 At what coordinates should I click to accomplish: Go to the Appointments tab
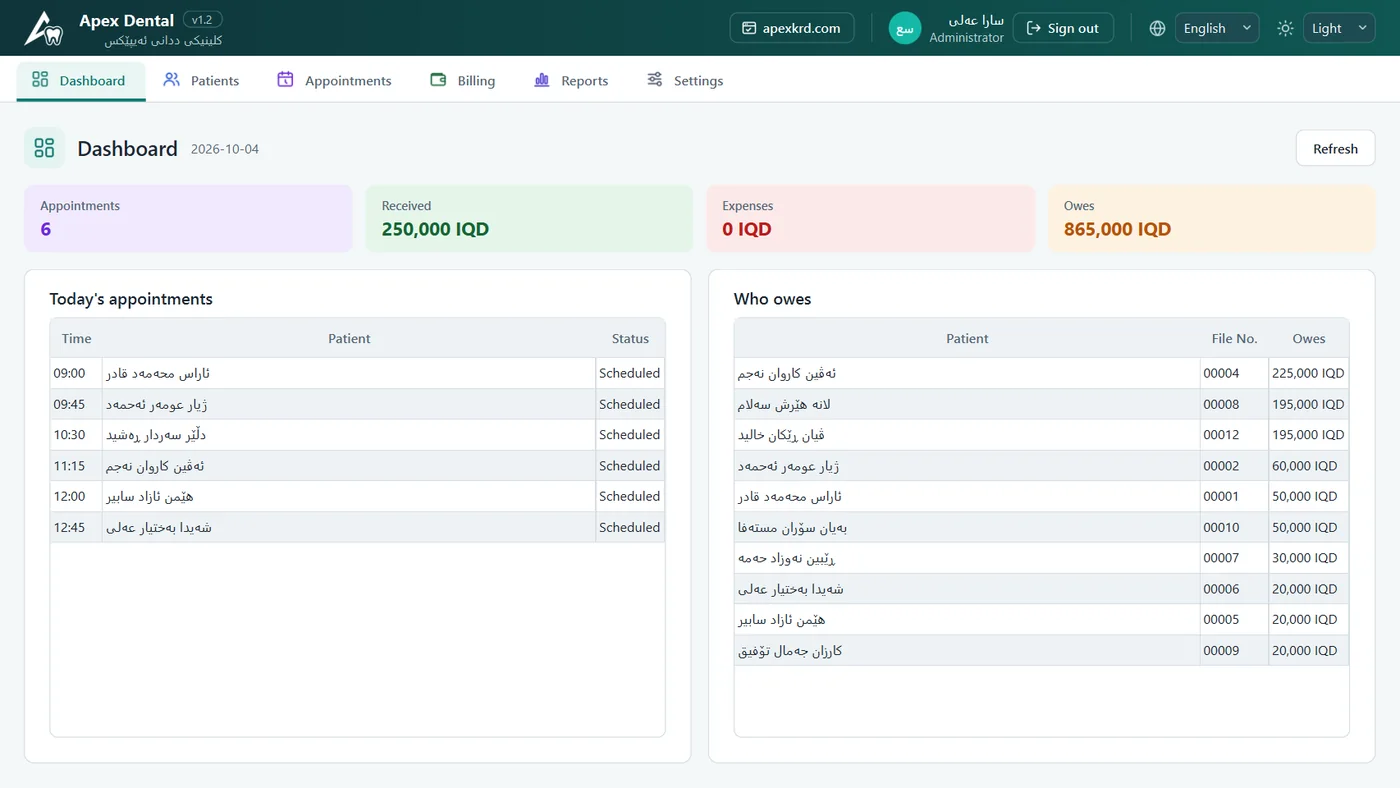pos(335,81)
